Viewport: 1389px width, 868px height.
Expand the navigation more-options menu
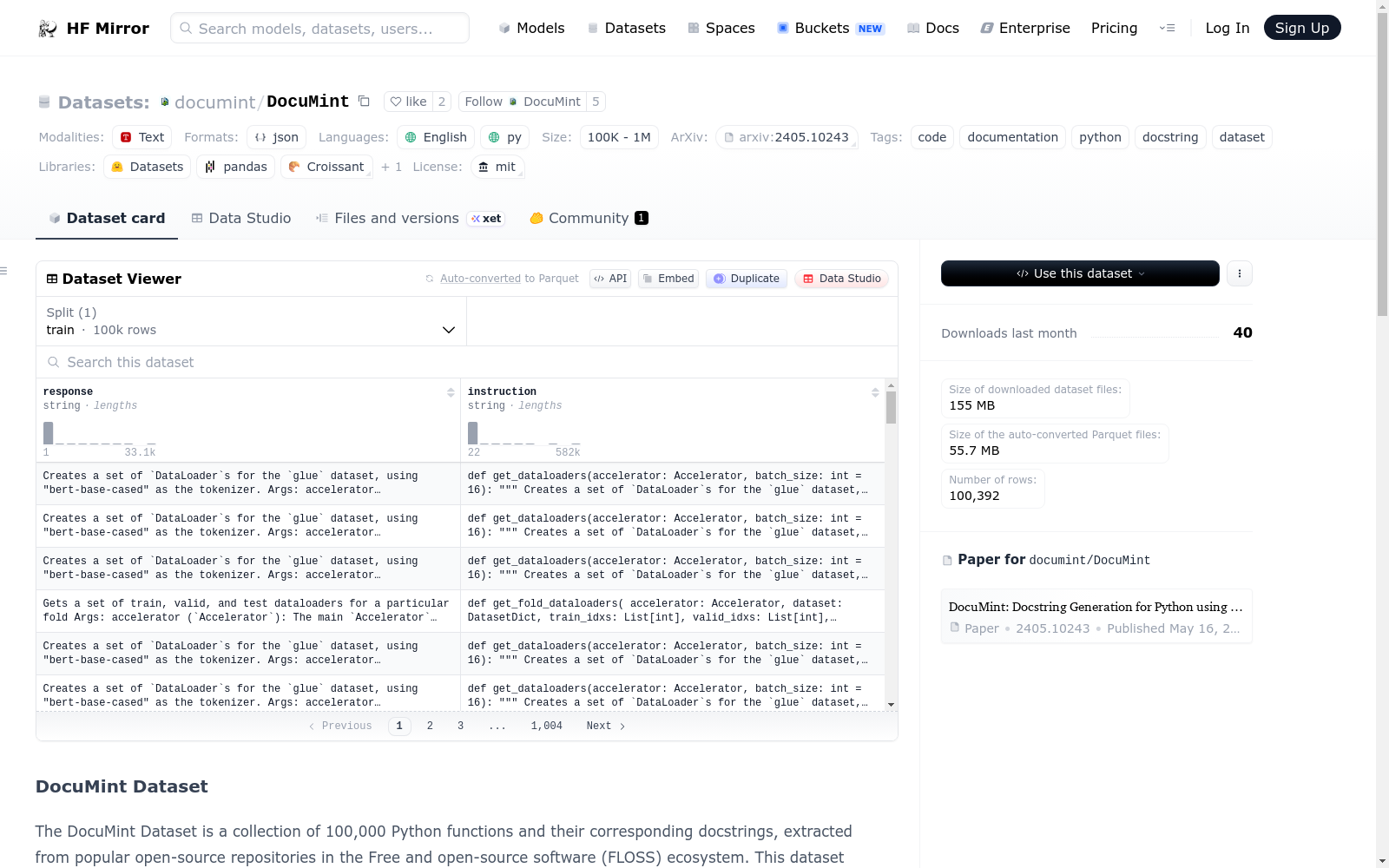click(x=1167, y=28)
